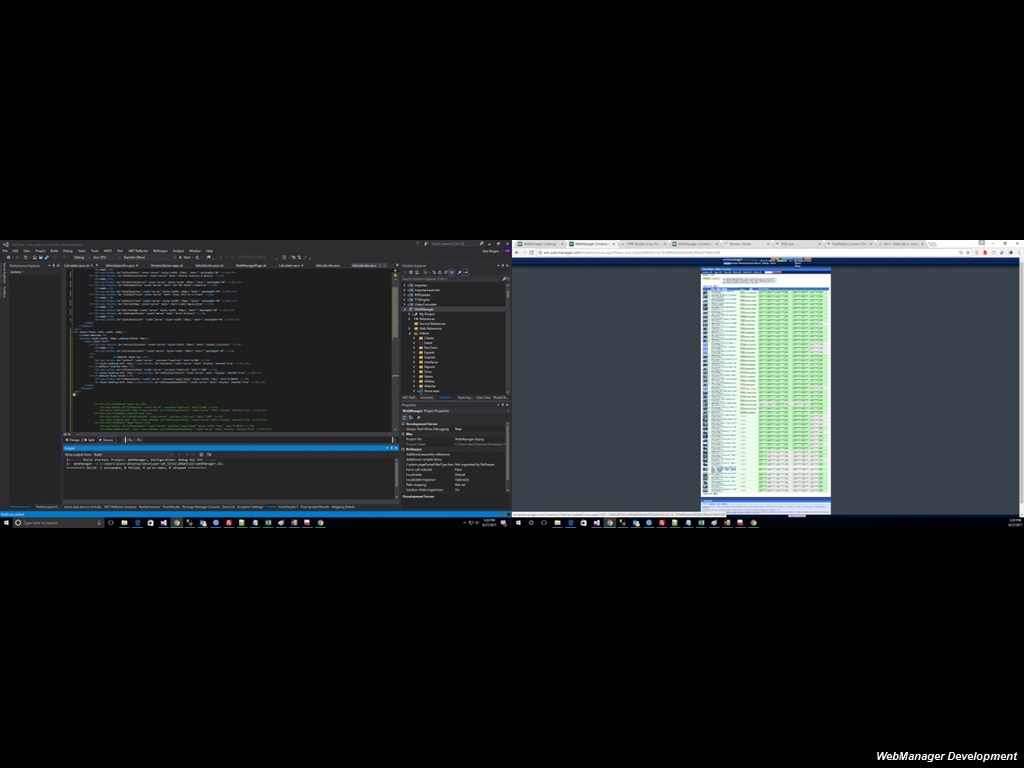Open the Debug configuration dropdown
1024x768 pixels.
(x=80, y=257)
